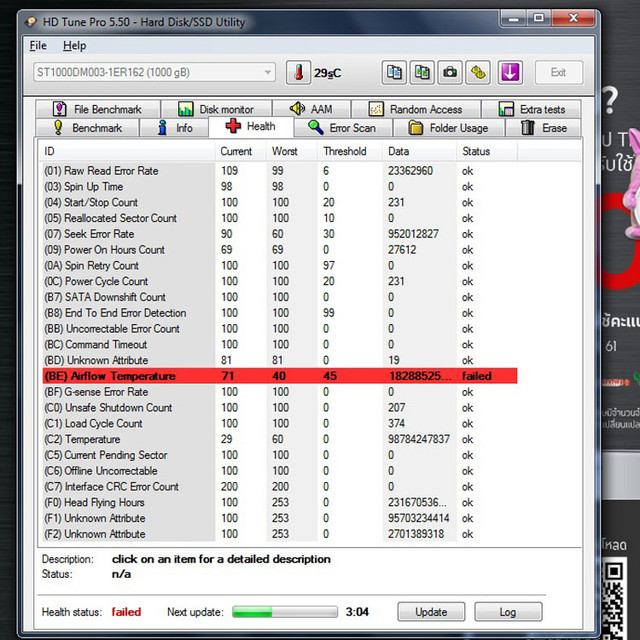
Task: Click the Update button
Action: pos(431,612)
